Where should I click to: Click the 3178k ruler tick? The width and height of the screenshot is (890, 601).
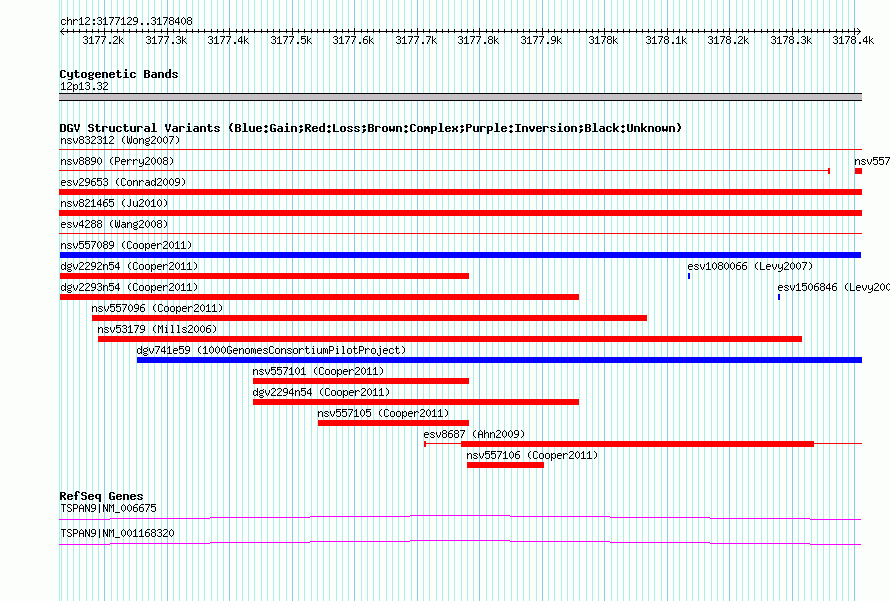pyautogui.click(x=603, y=40)
